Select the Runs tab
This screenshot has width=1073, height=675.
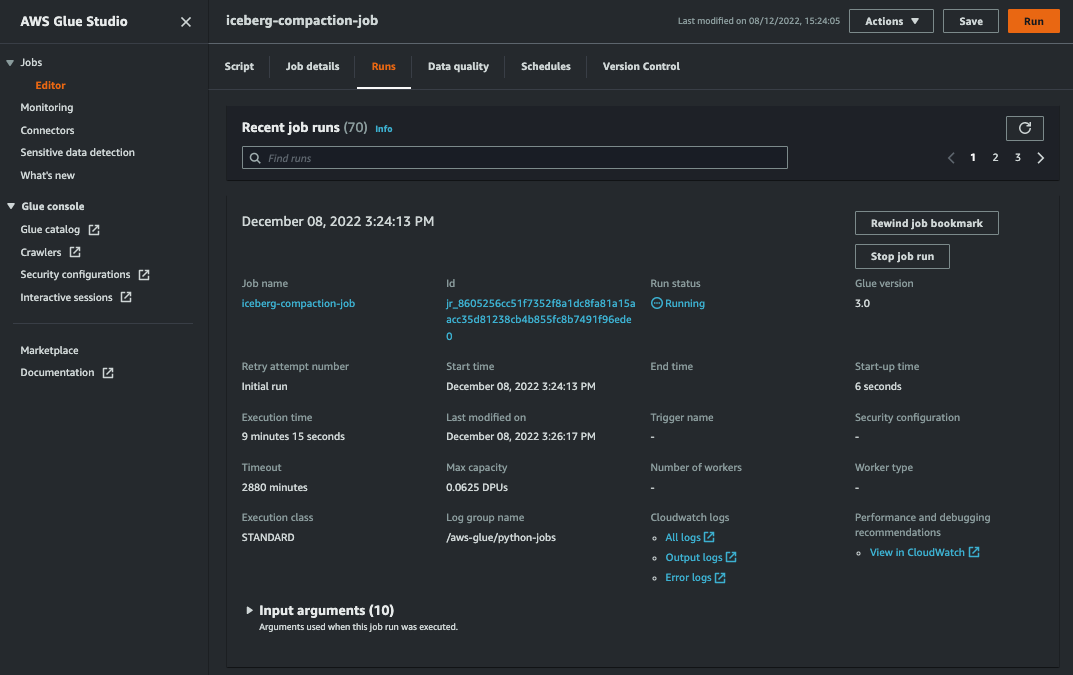pos(383,66)
